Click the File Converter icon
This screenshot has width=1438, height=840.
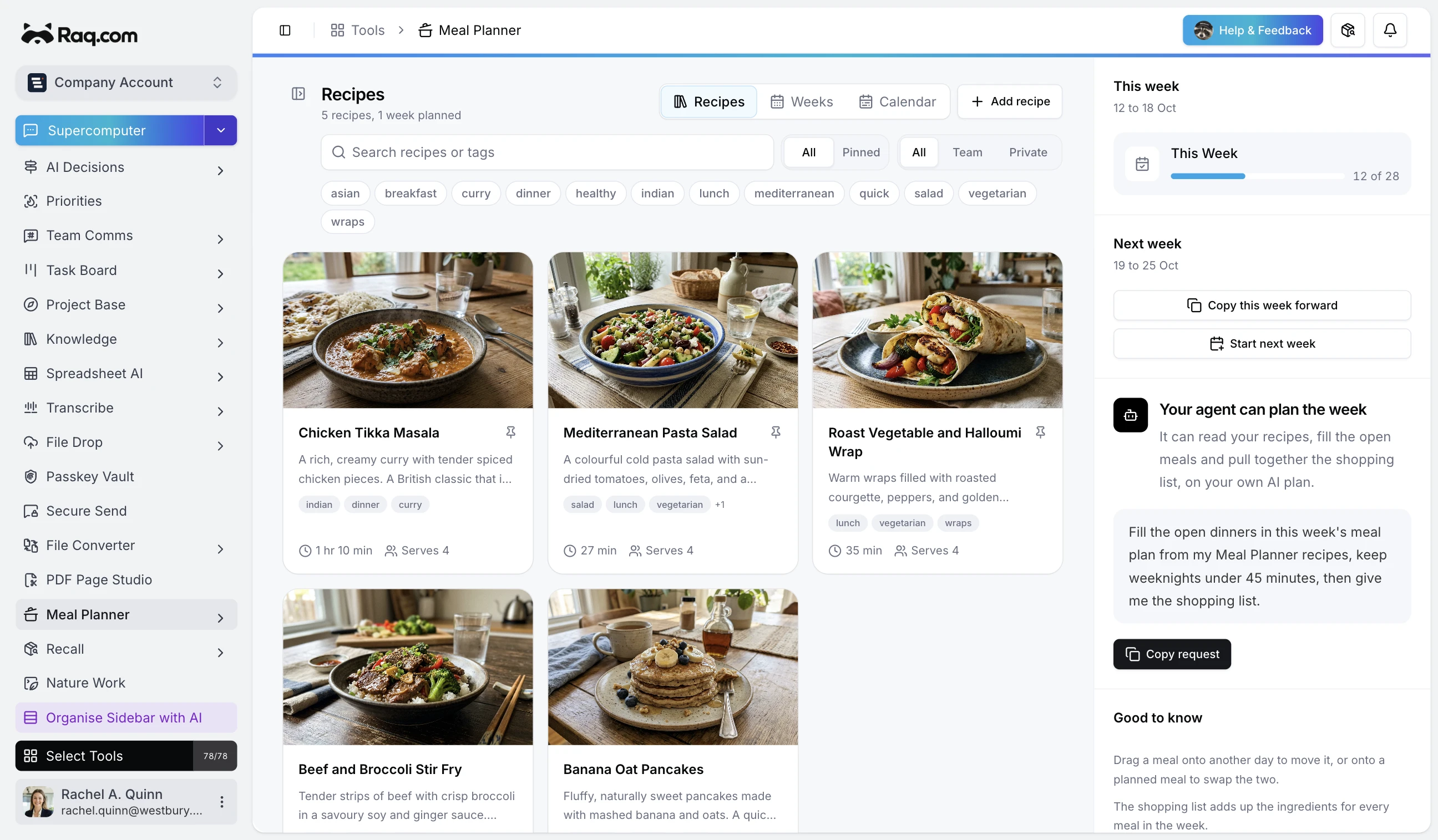coord(31,546)
